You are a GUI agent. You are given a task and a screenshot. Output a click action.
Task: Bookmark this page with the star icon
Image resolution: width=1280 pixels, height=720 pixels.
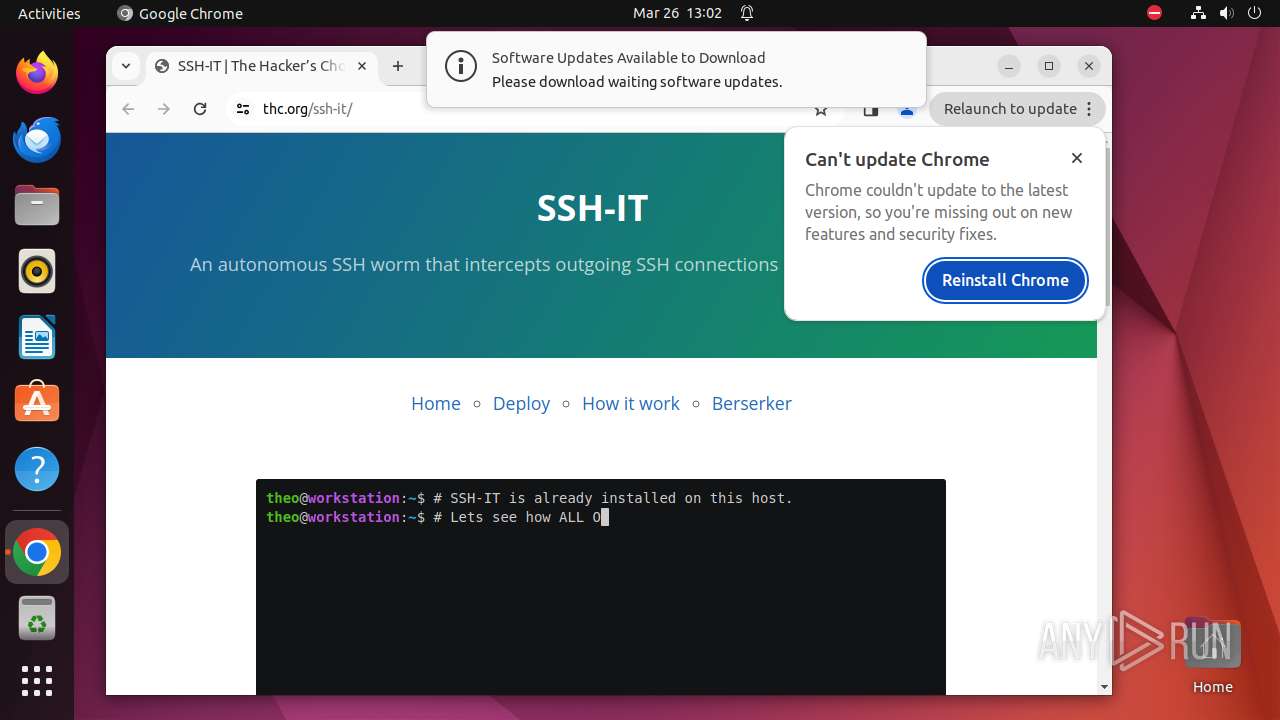point(821,109)
